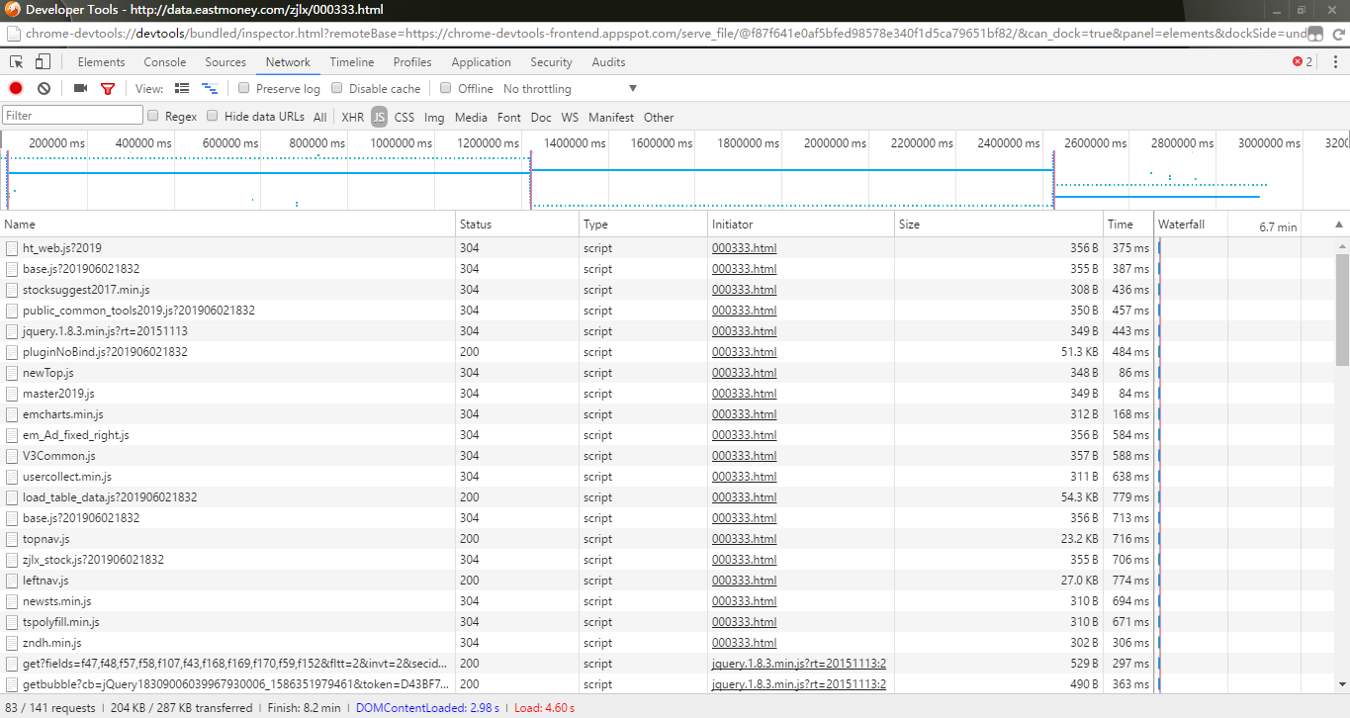Enable the Preserve log checkbox
The image size is (1350, 718).
tap(243, 88)
